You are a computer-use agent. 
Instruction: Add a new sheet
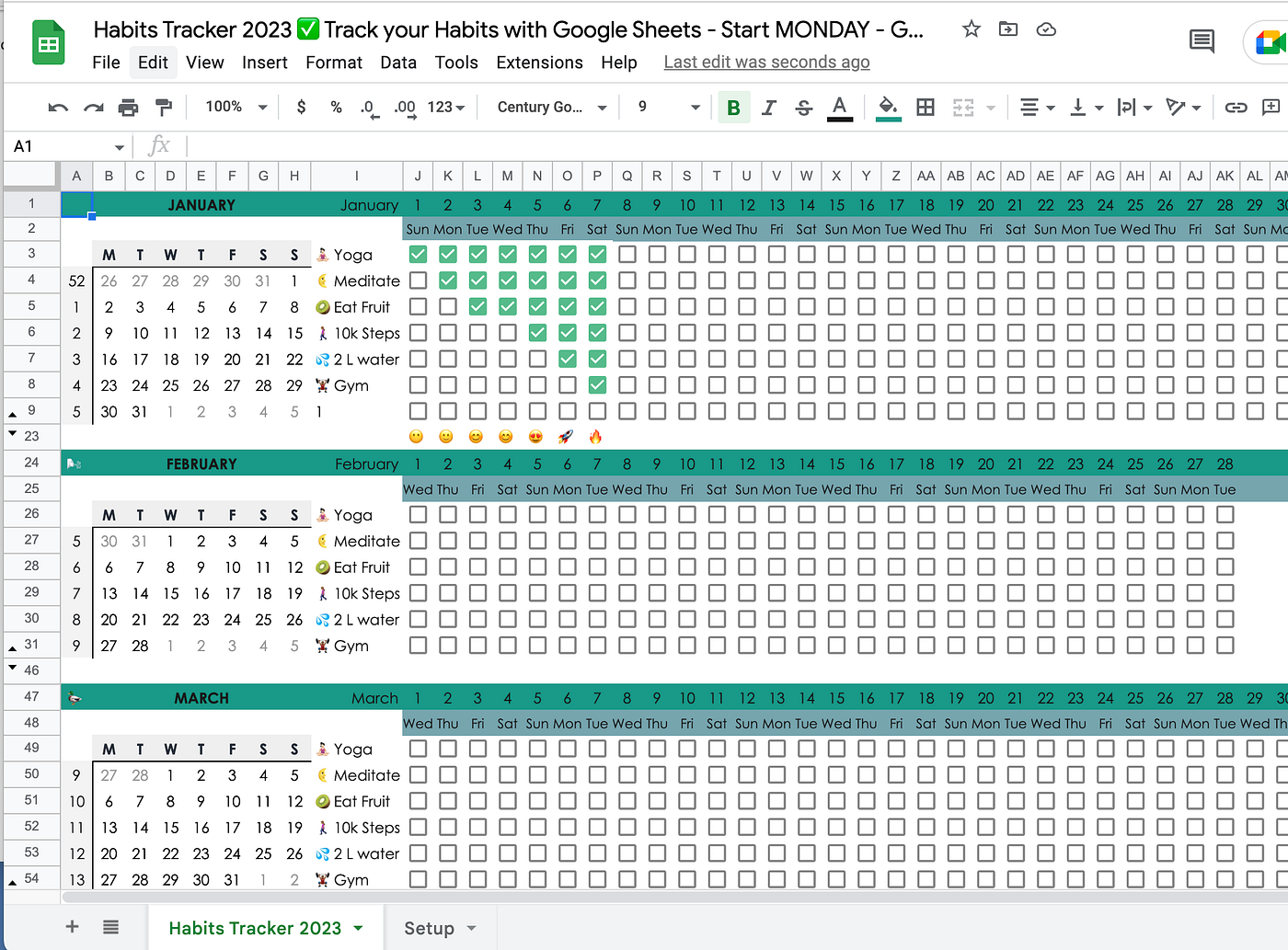click(72, 927)
